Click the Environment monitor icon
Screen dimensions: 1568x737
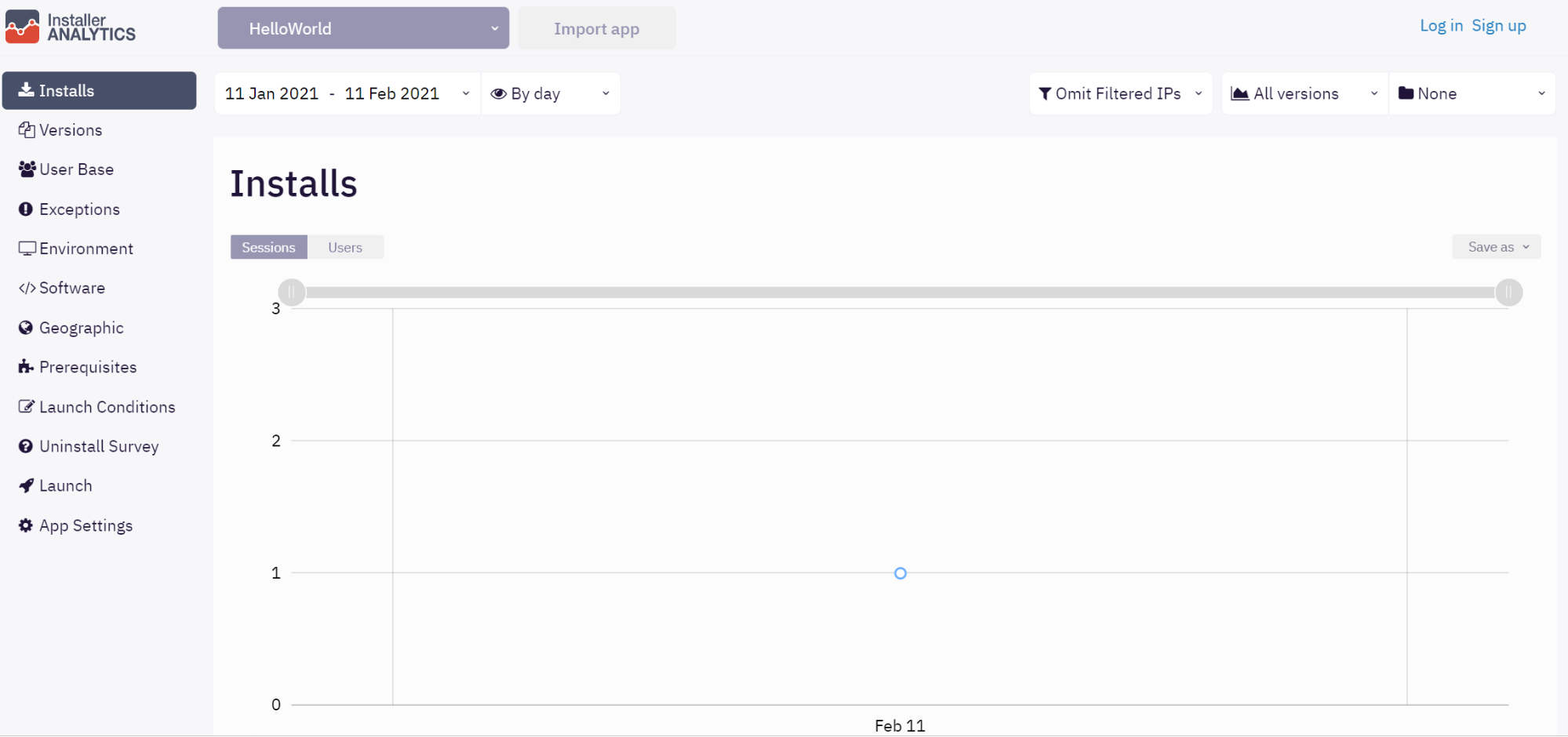[x=27, y=249]
